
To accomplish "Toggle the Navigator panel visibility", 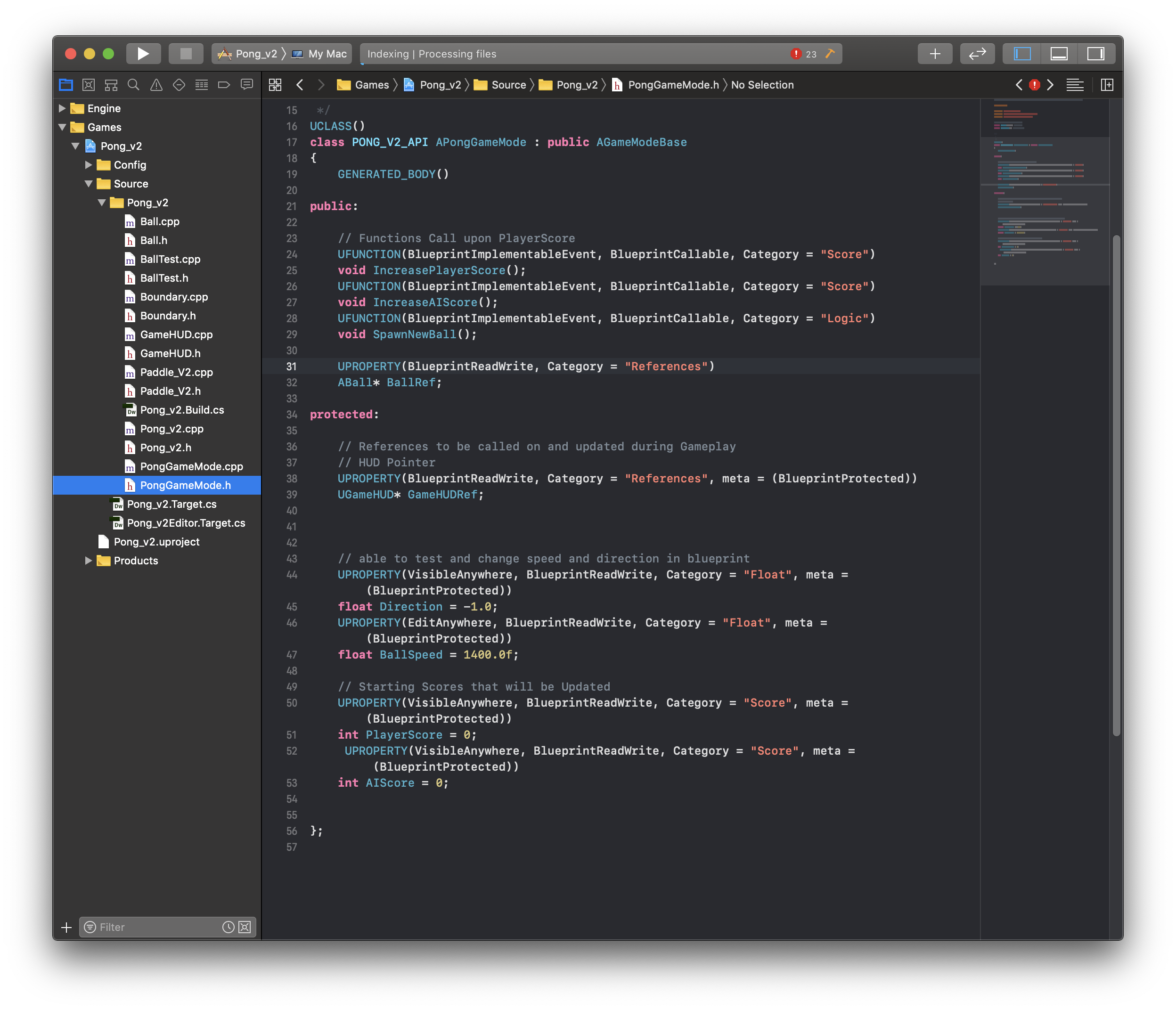I will [x=1022, y=54].
